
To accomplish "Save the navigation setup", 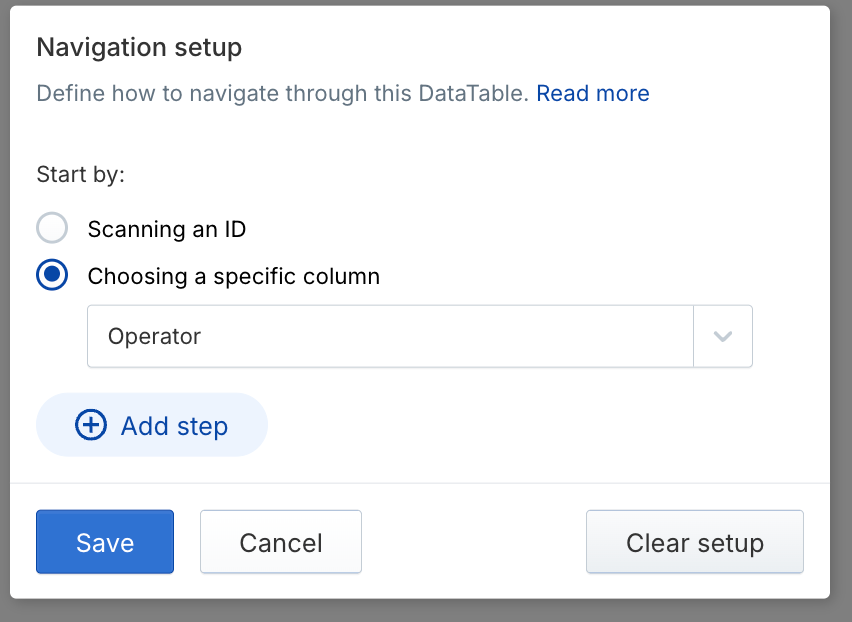I will [x=105, y=542].
